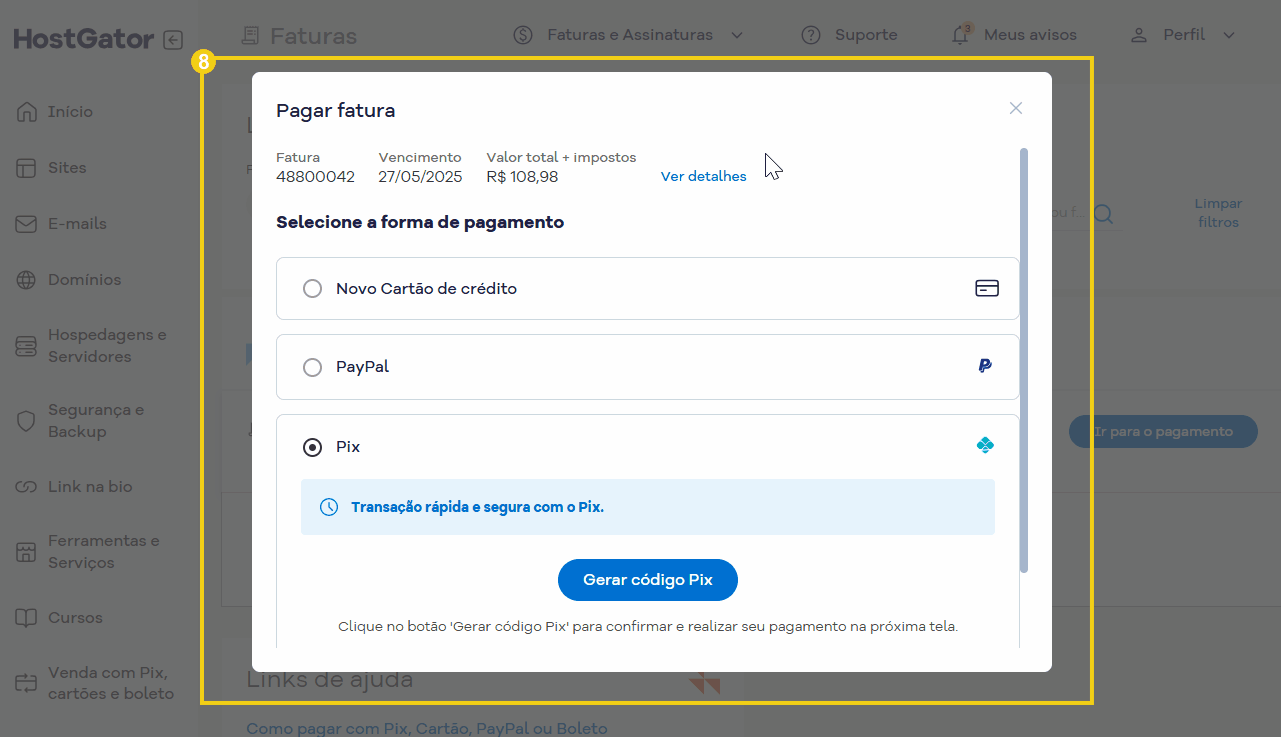Viewport: 1281px width, 737px height.
Task: Click Limpar filtros link behind dialog
Action: (x=1218, y=213)
